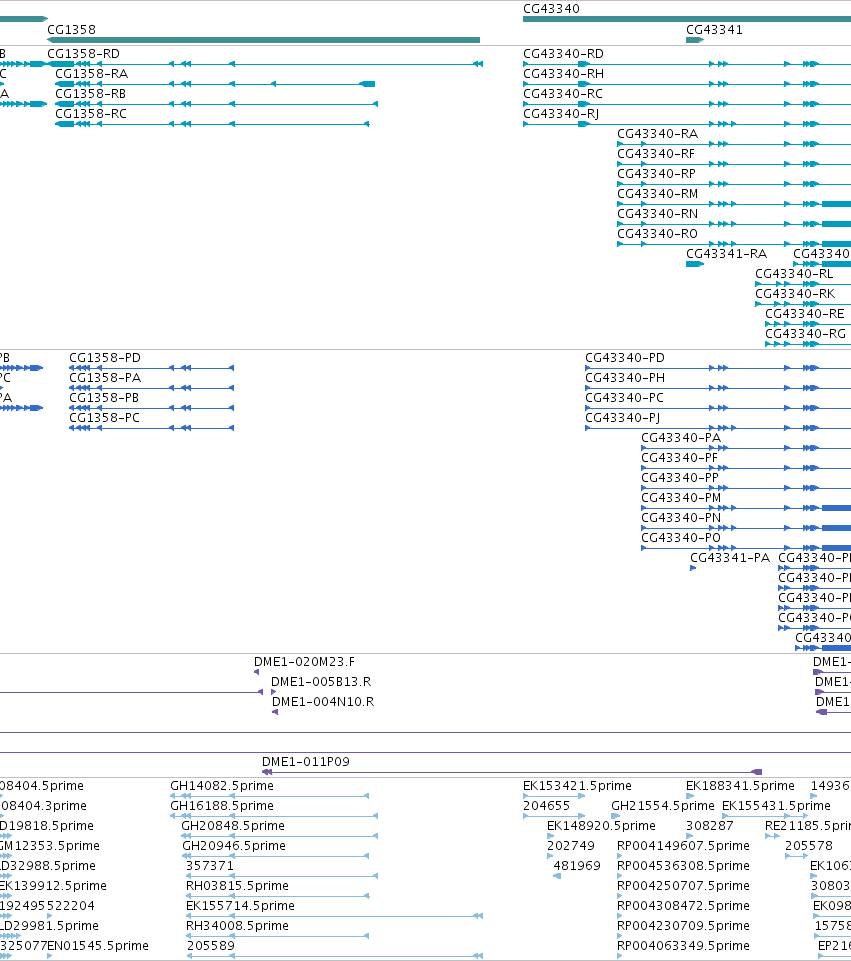
Task: Click protein CG1358-PD label
Action: (105, 357)
